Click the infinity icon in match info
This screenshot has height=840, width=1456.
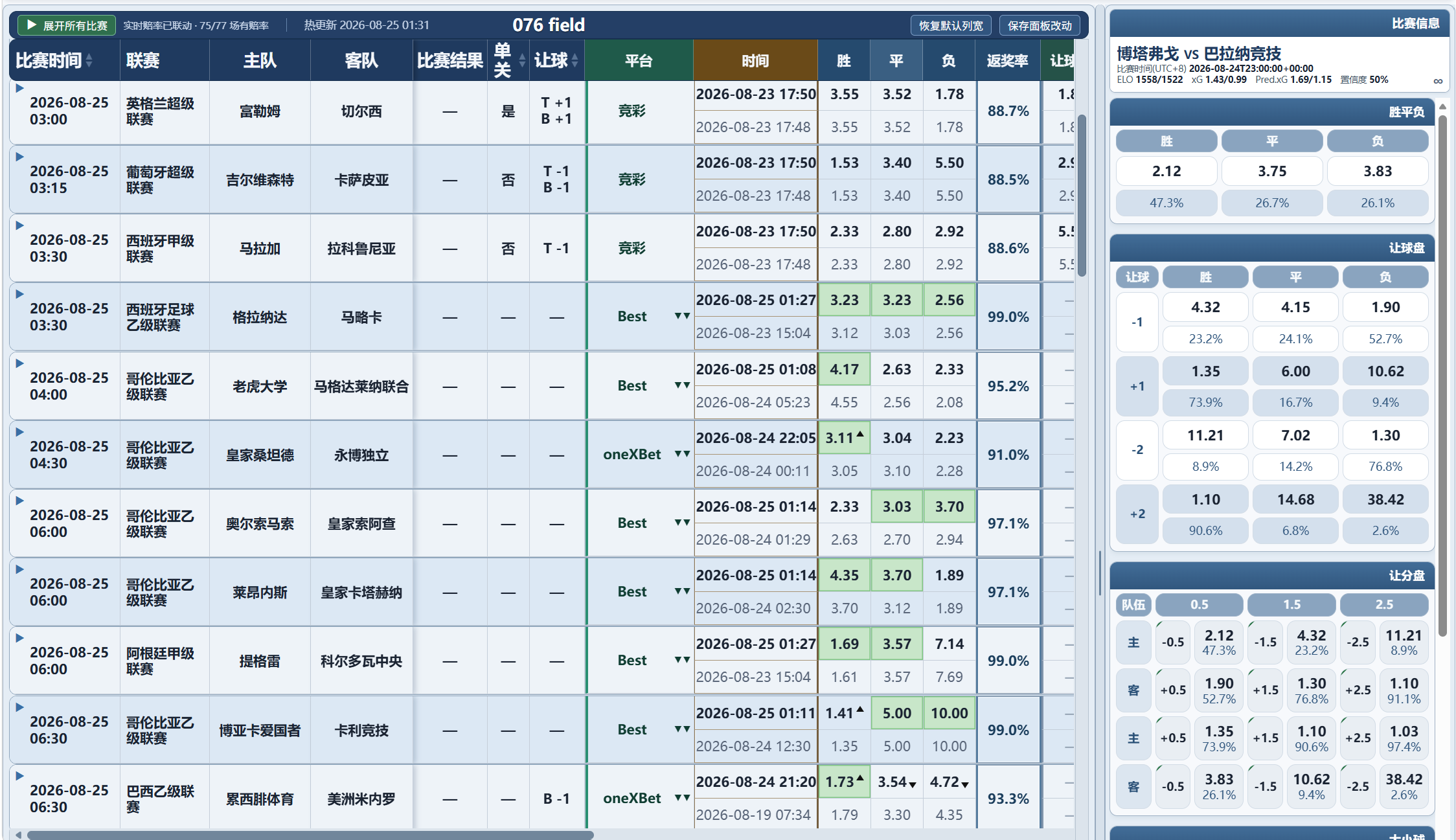coord(1438,81)
